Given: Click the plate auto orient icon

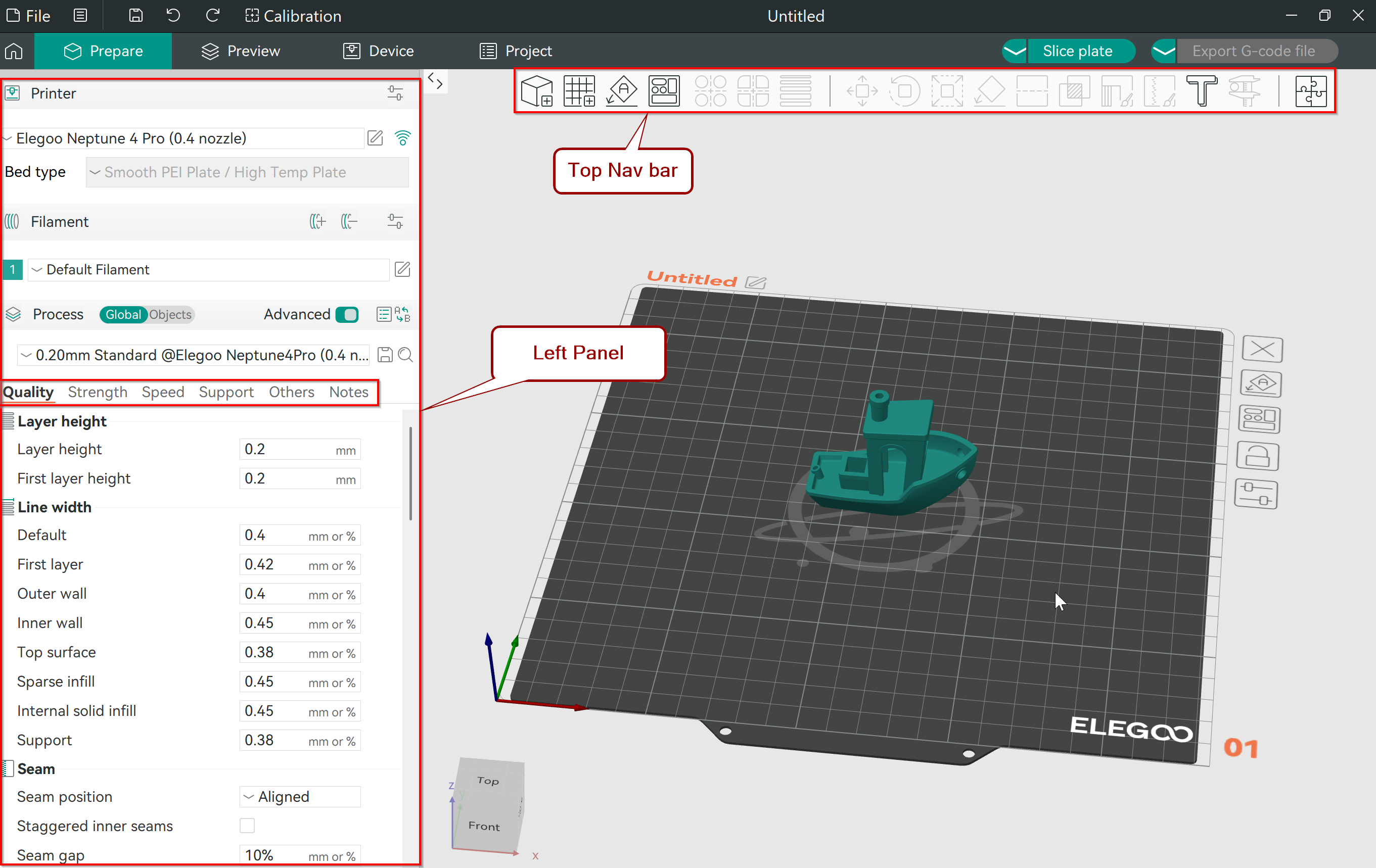Looking at the screenshot, I should tap(1261, 384).
